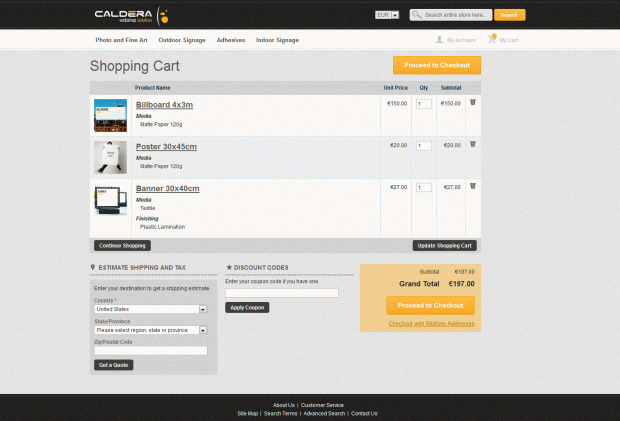Click the My Cart shopping cart icon
The height and width of the screenshot is (421, 620).
tap(492, 39)
